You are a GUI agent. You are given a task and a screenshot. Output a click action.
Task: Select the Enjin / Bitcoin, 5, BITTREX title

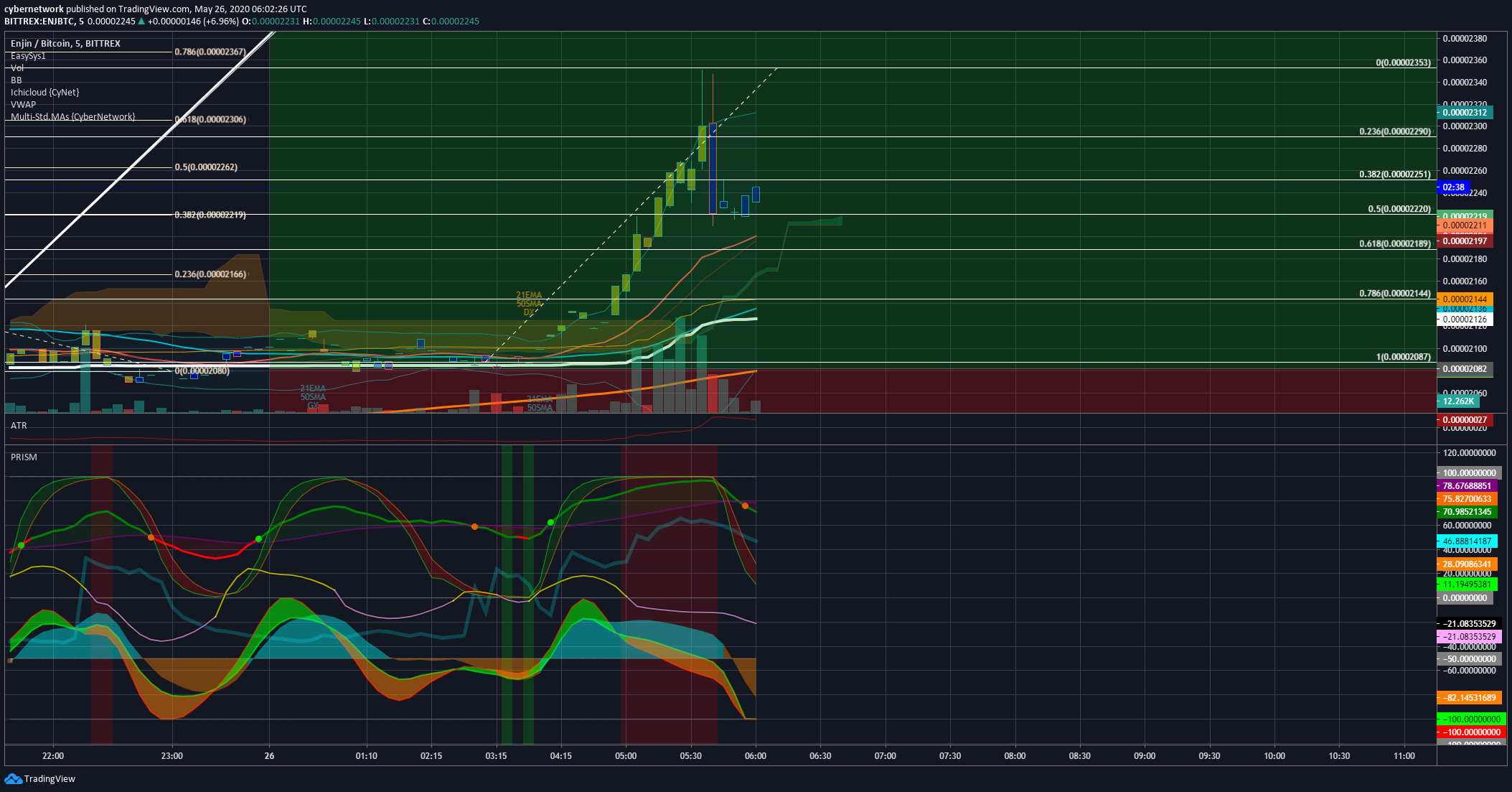(x=65, y=44)
